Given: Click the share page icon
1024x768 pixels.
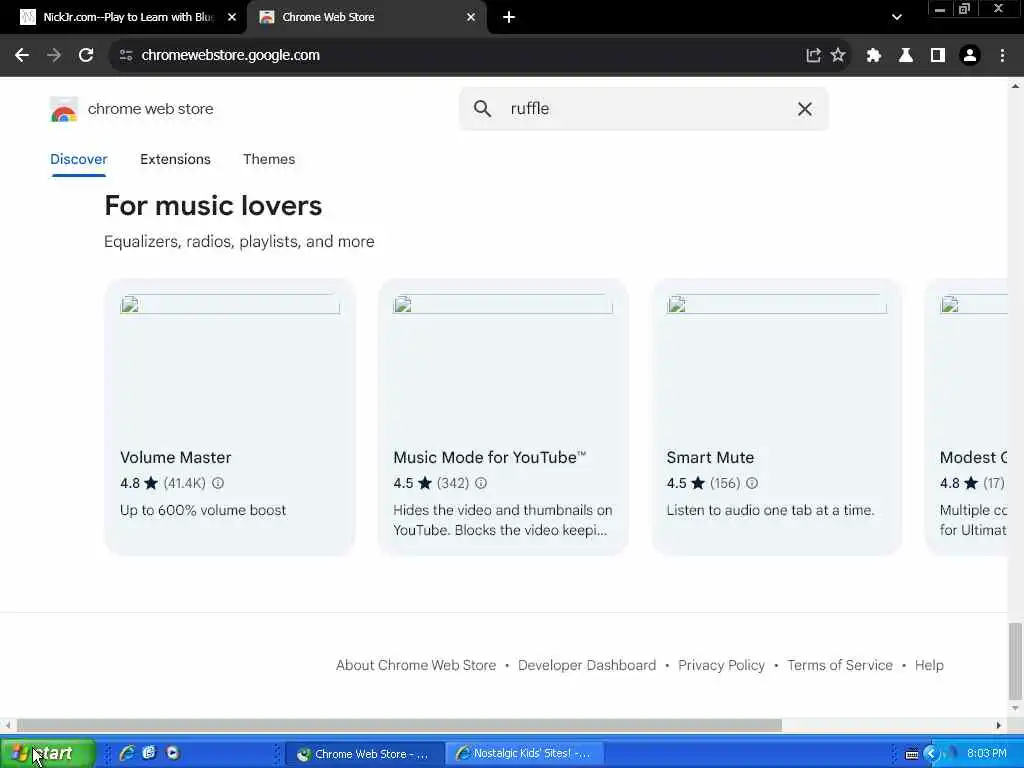Looking at the screenshot, I should tap(813, 56).
